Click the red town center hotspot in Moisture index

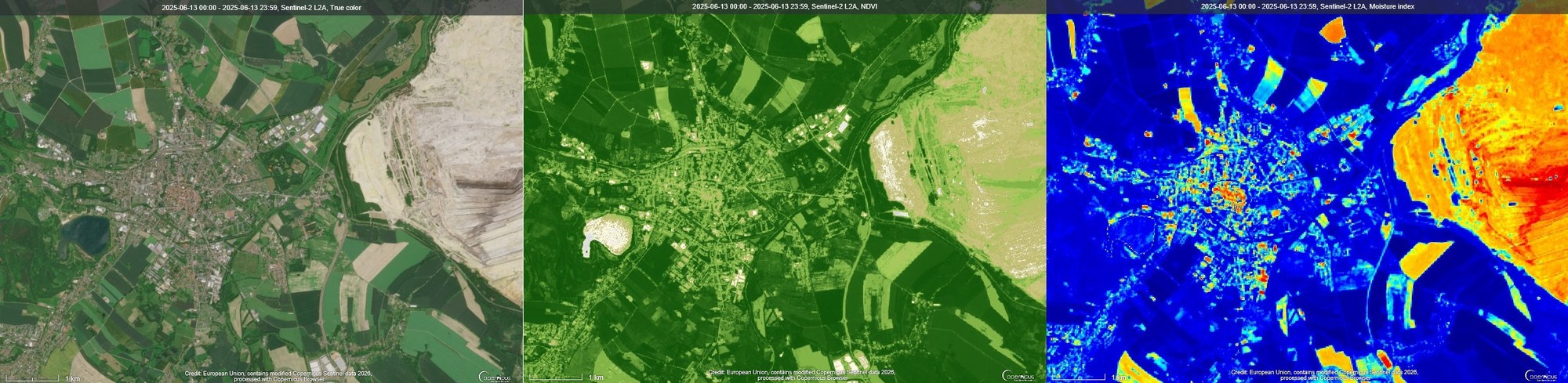[1231, 193]
